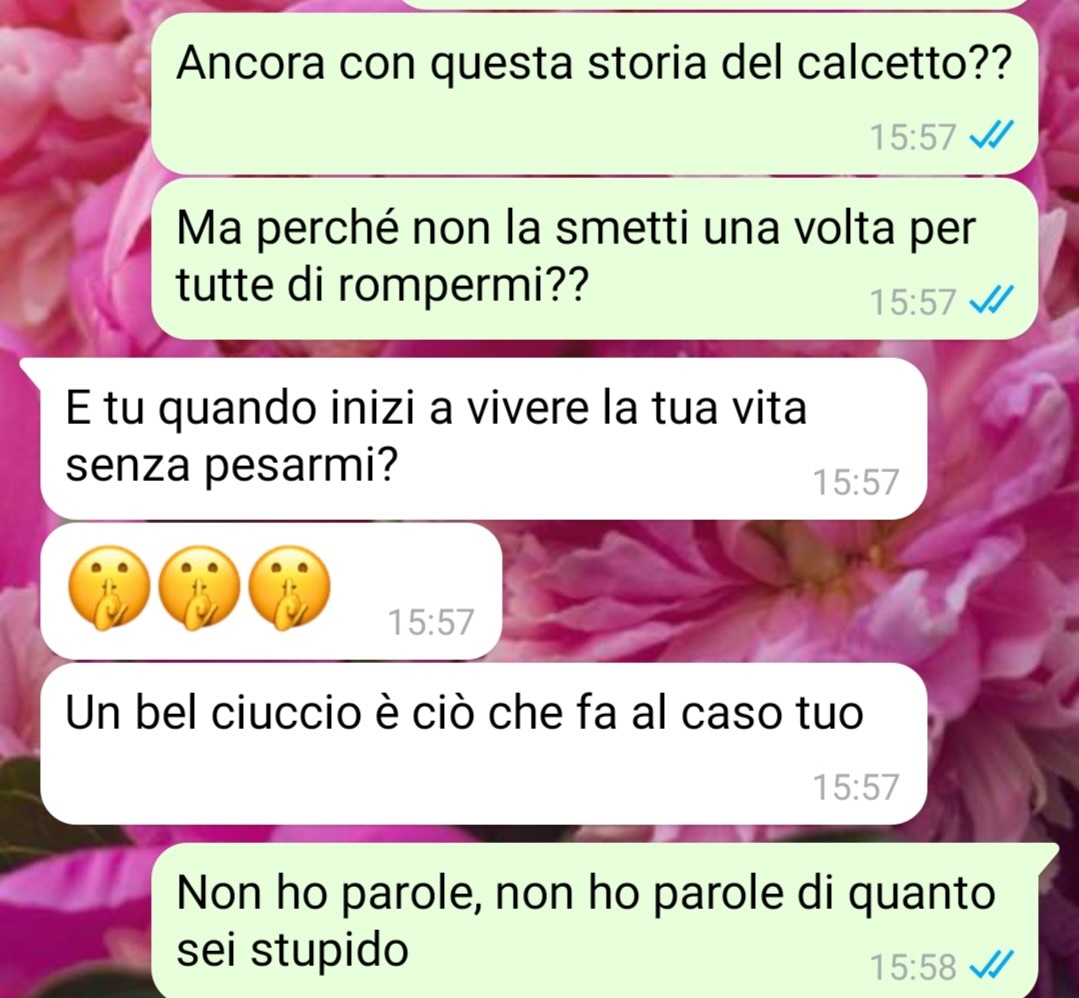The height and width of the screenshot is (998, 1079).
Task: Tap the read ticks on 'rompermi' message
Action: pos(991,301)
